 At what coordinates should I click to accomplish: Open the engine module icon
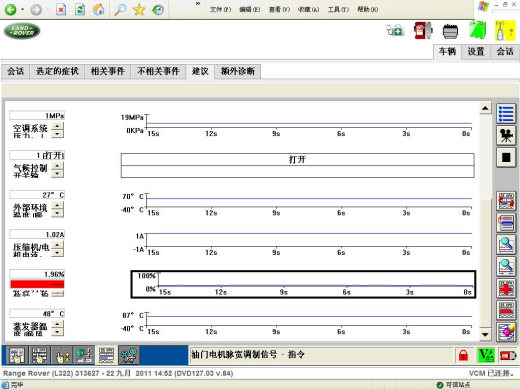[450, 31]
